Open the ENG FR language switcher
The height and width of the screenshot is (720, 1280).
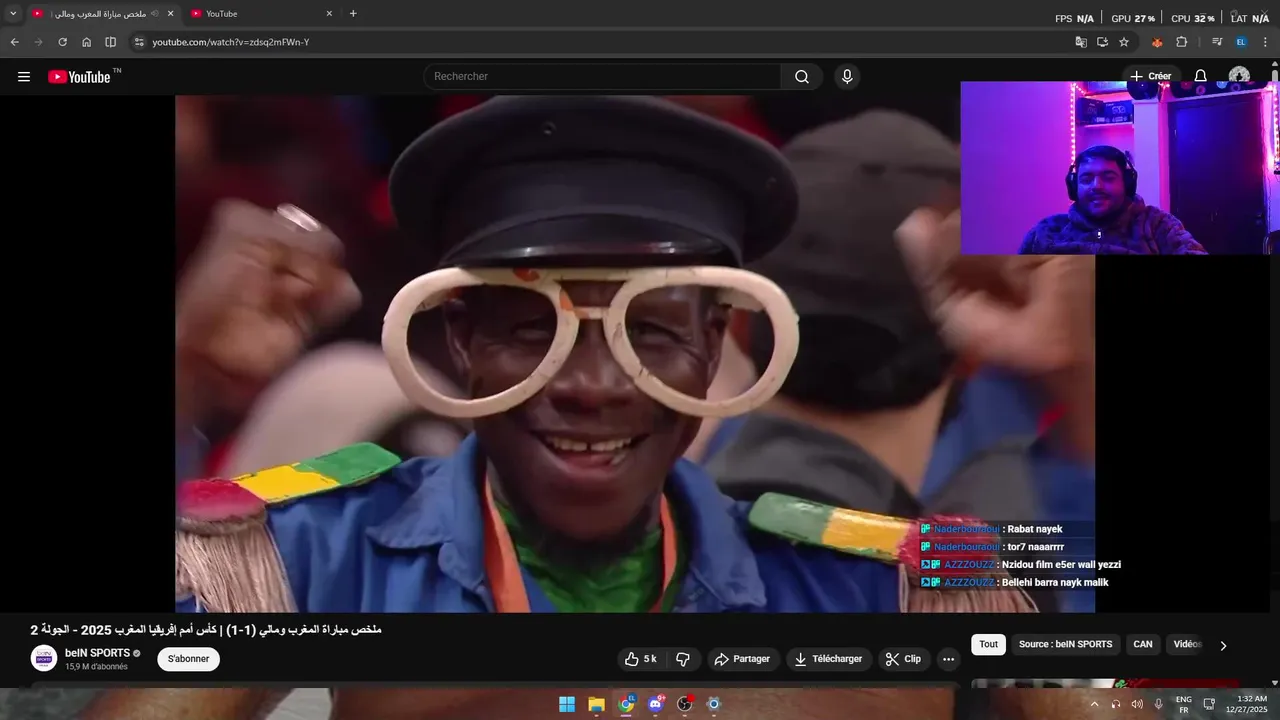1184,704
